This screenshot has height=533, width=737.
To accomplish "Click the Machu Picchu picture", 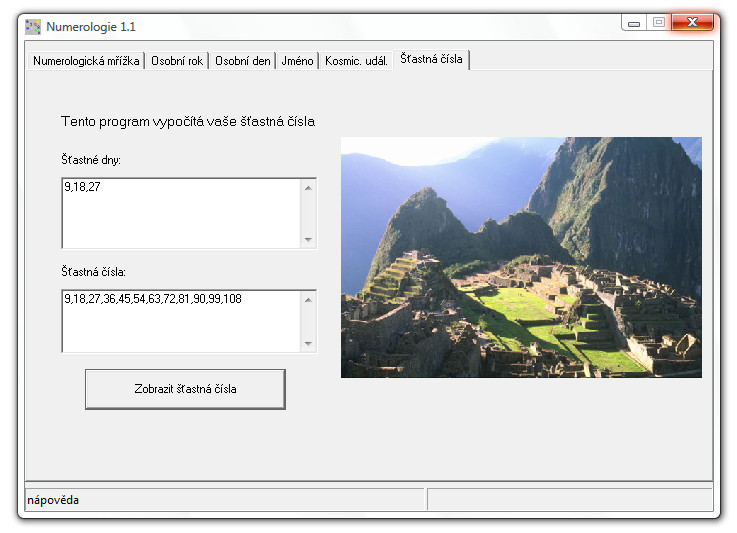I will pyautogui.click(x=521, y=257).
